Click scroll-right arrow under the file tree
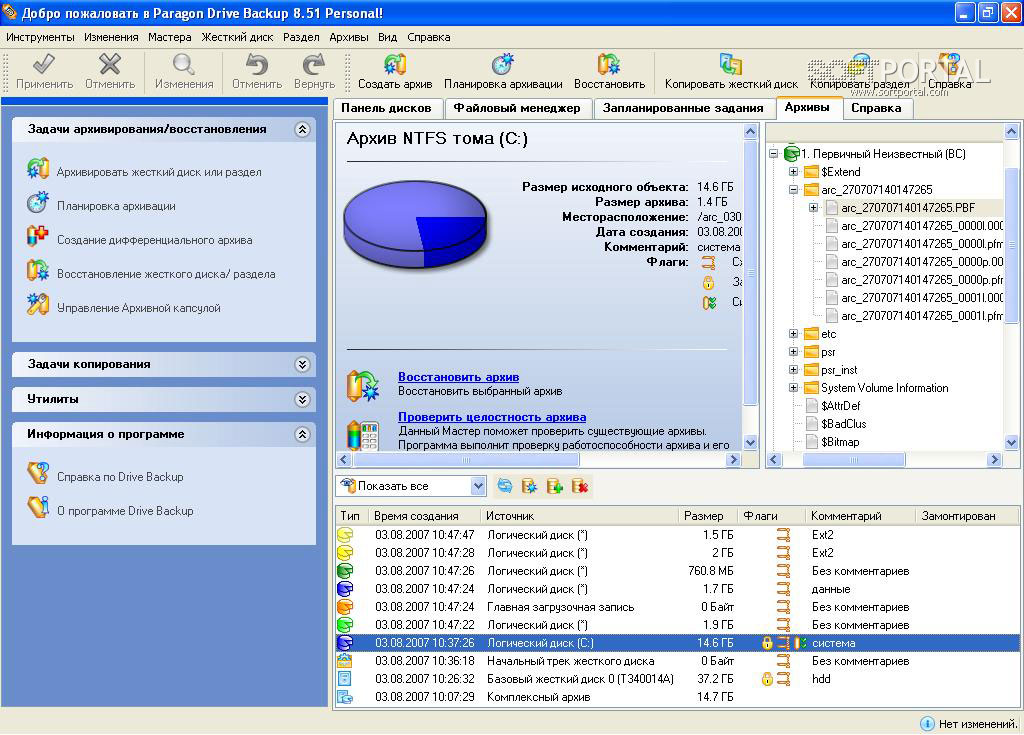This screenshot has height=735, width=1024. [994, 460]
